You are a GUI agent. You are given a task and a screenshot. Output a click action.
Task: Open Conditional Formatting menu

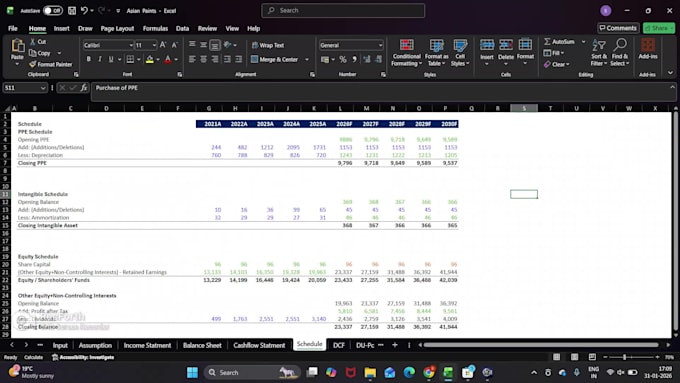(x=406, y=52)
